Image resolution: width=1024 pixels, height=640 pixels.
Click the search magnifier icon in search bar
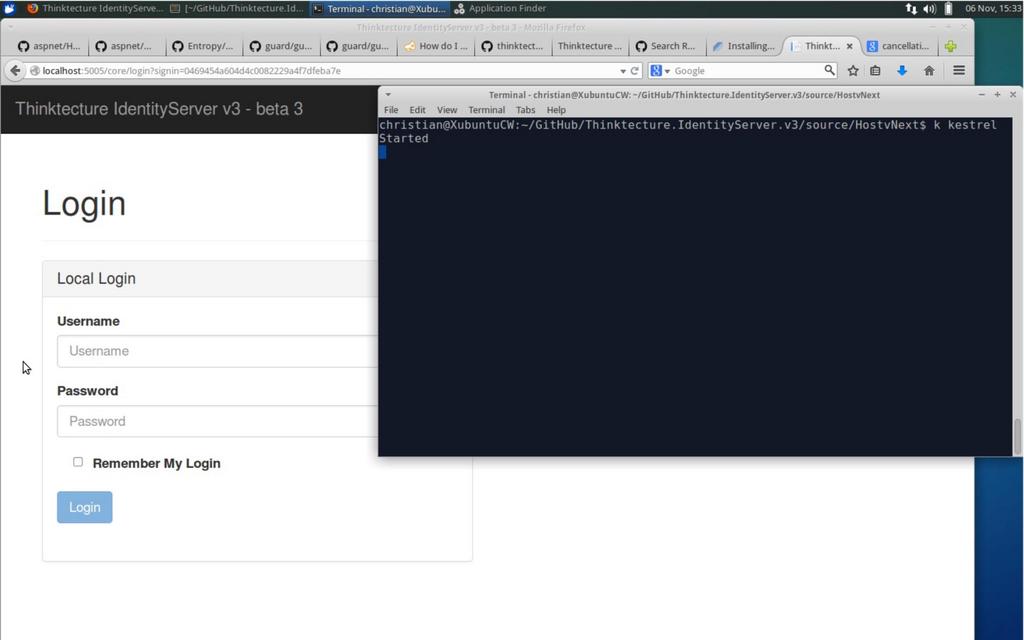(x=829, y=71)
